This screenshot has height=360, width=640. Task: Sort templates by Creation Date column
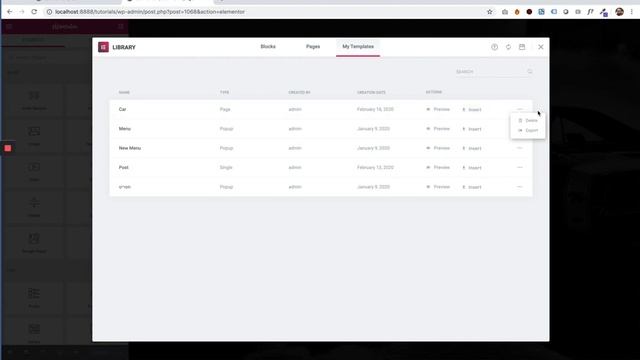(x=371, y=92)
